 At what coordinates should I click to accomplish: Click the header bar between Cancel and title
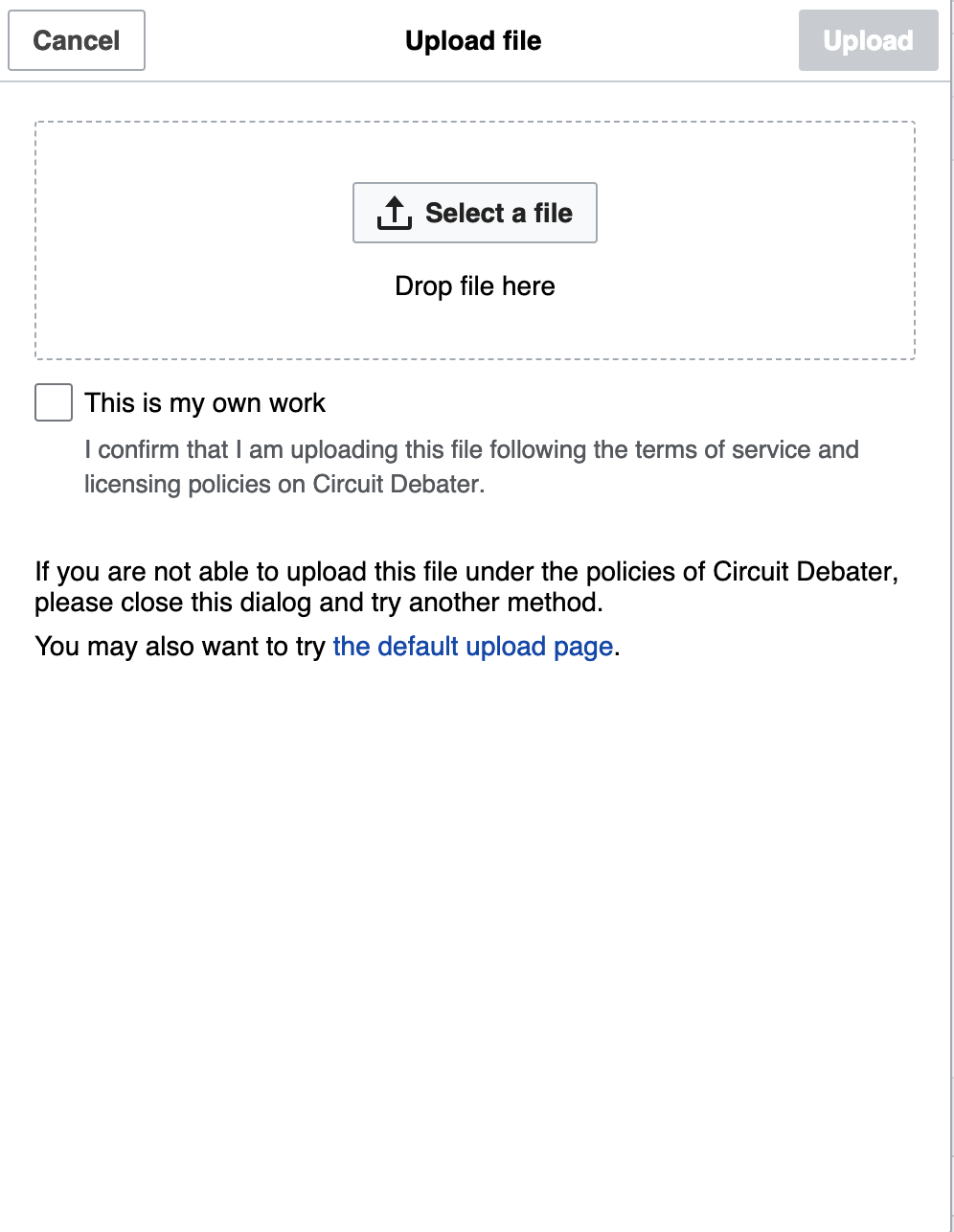[274, 40]
